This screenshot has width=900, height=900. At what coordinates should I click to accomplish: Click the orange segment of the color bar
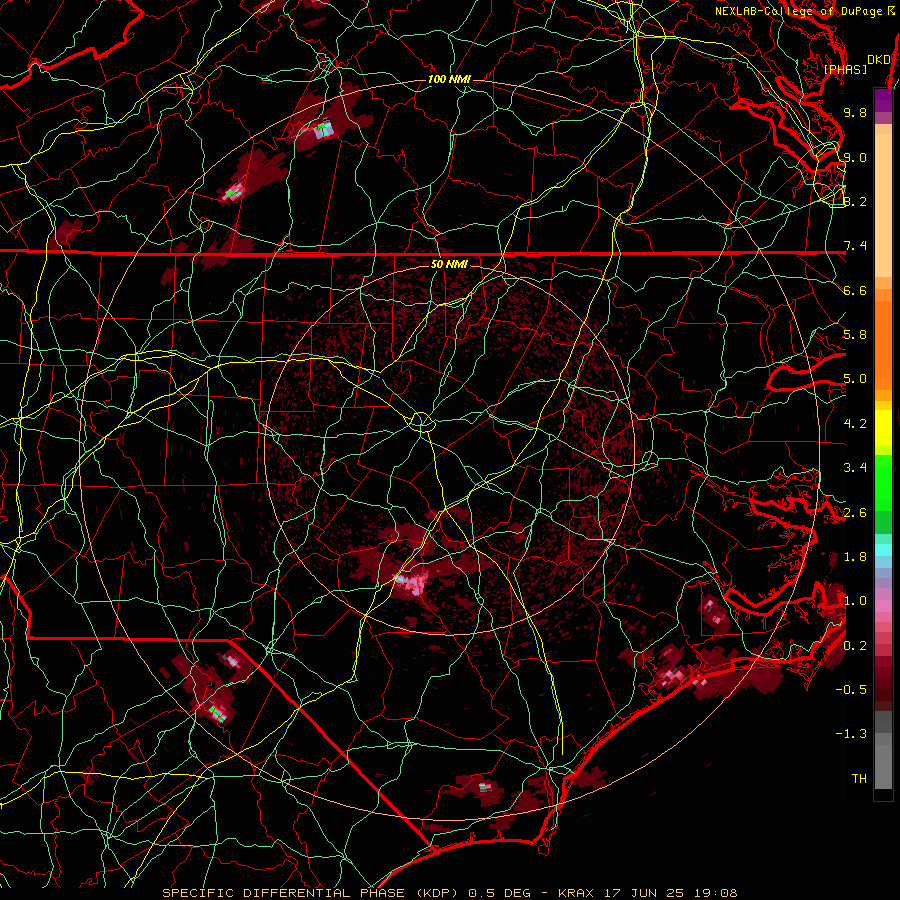click(883, 339)
